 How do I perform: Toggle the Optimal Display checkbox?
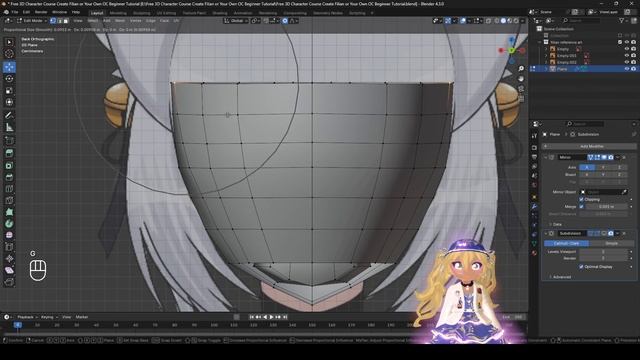(x=581, y=267)
